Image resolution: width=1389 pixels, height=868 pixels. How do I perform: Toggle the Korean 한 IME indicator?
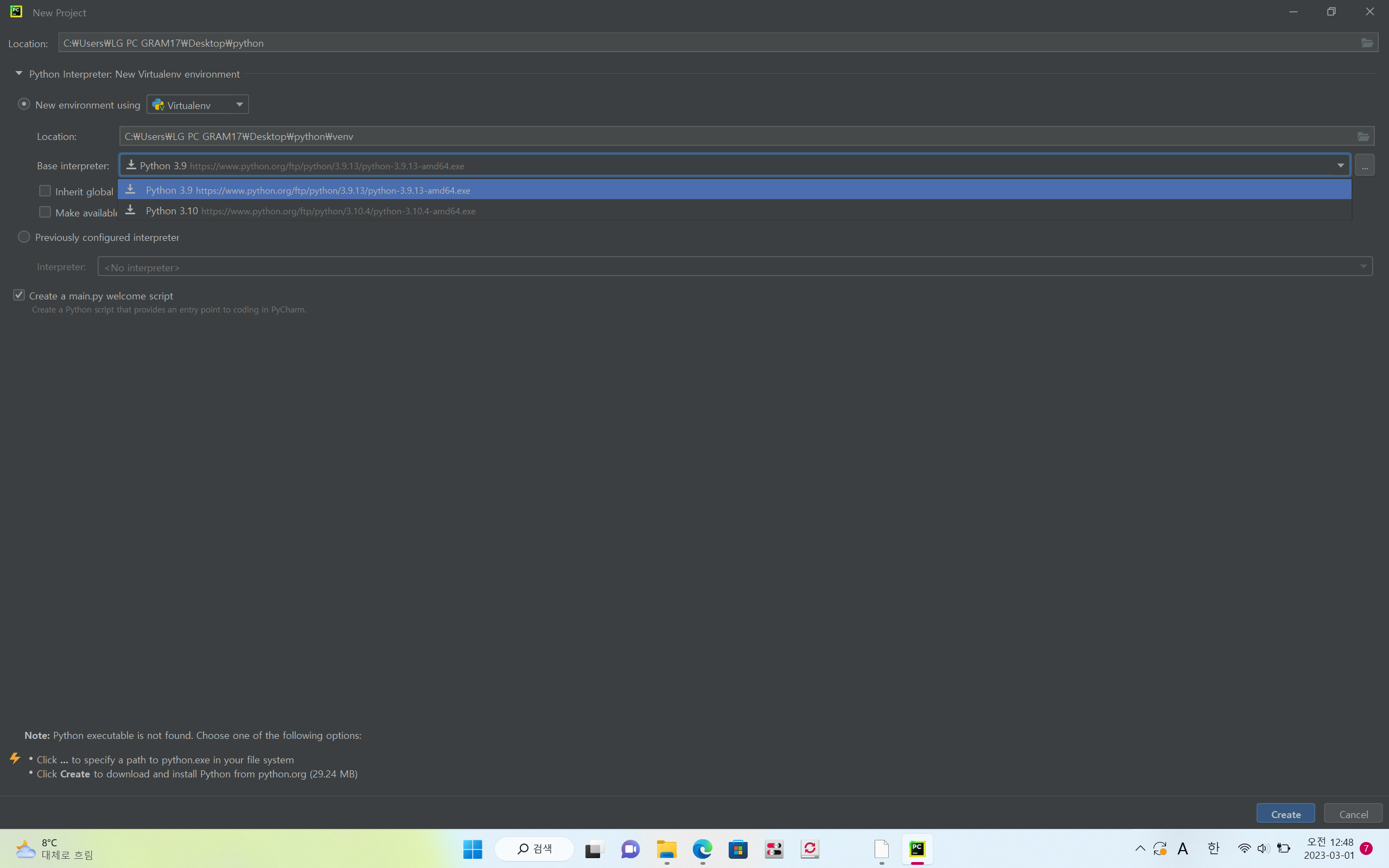(1213, 848)
